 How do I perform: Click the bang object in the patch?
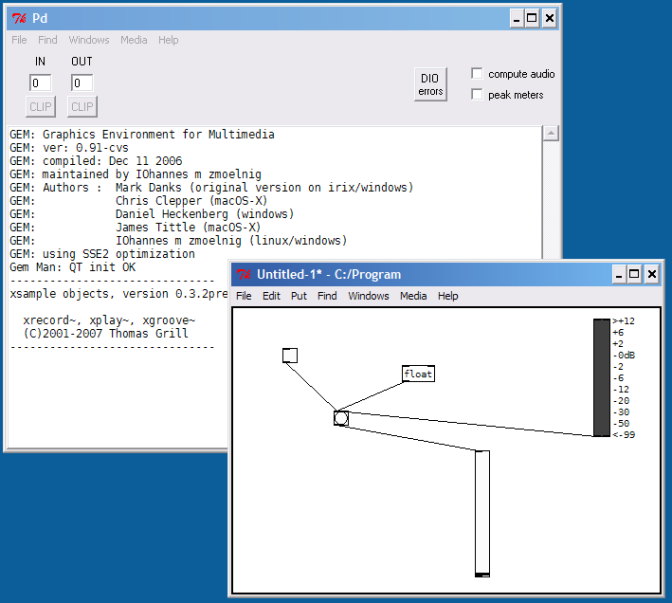pos(341,418)
